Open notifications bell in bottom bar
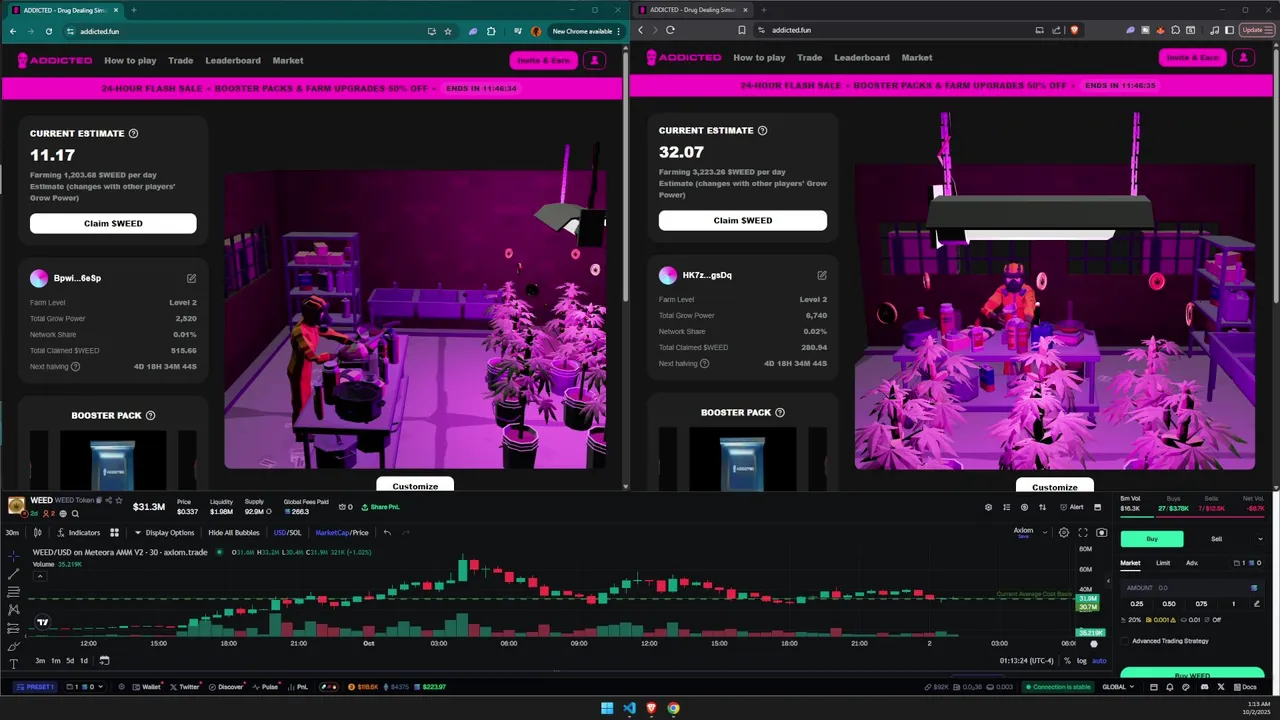 [1171, 687]
